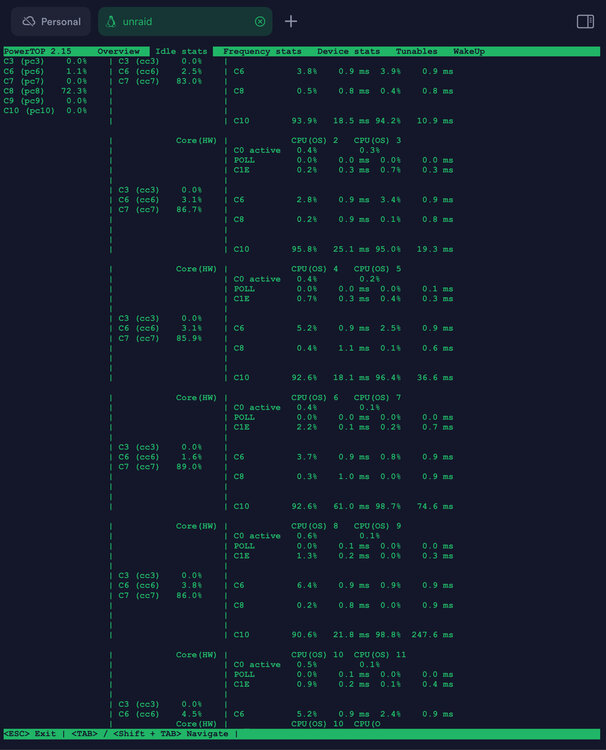The width and height of the screenshot is (606, 750).
Task: Toggle the side panel layout icon
Action: point(585,22)
